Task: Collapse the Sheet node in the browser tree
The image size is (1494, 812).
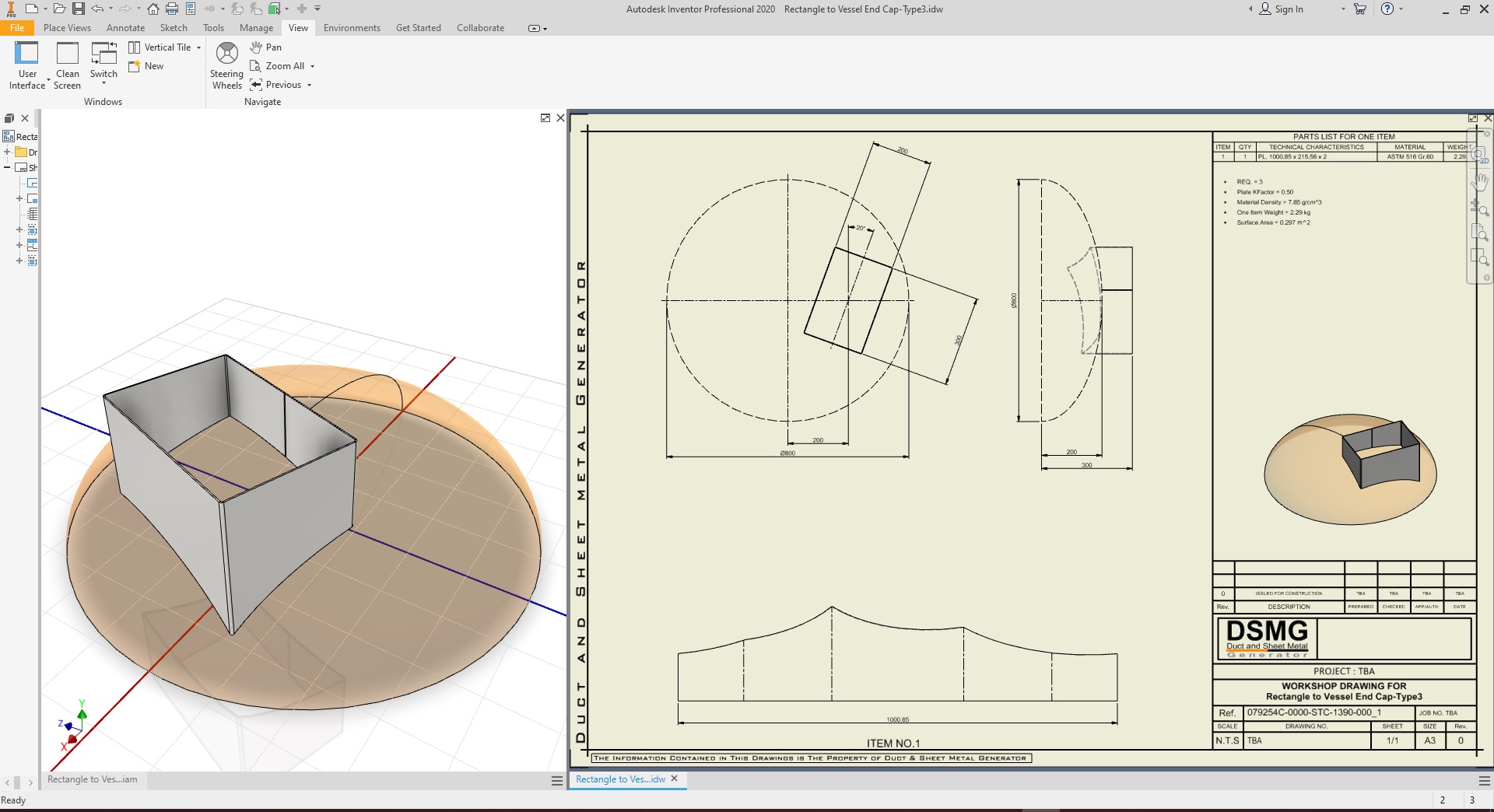Action: 8,167
